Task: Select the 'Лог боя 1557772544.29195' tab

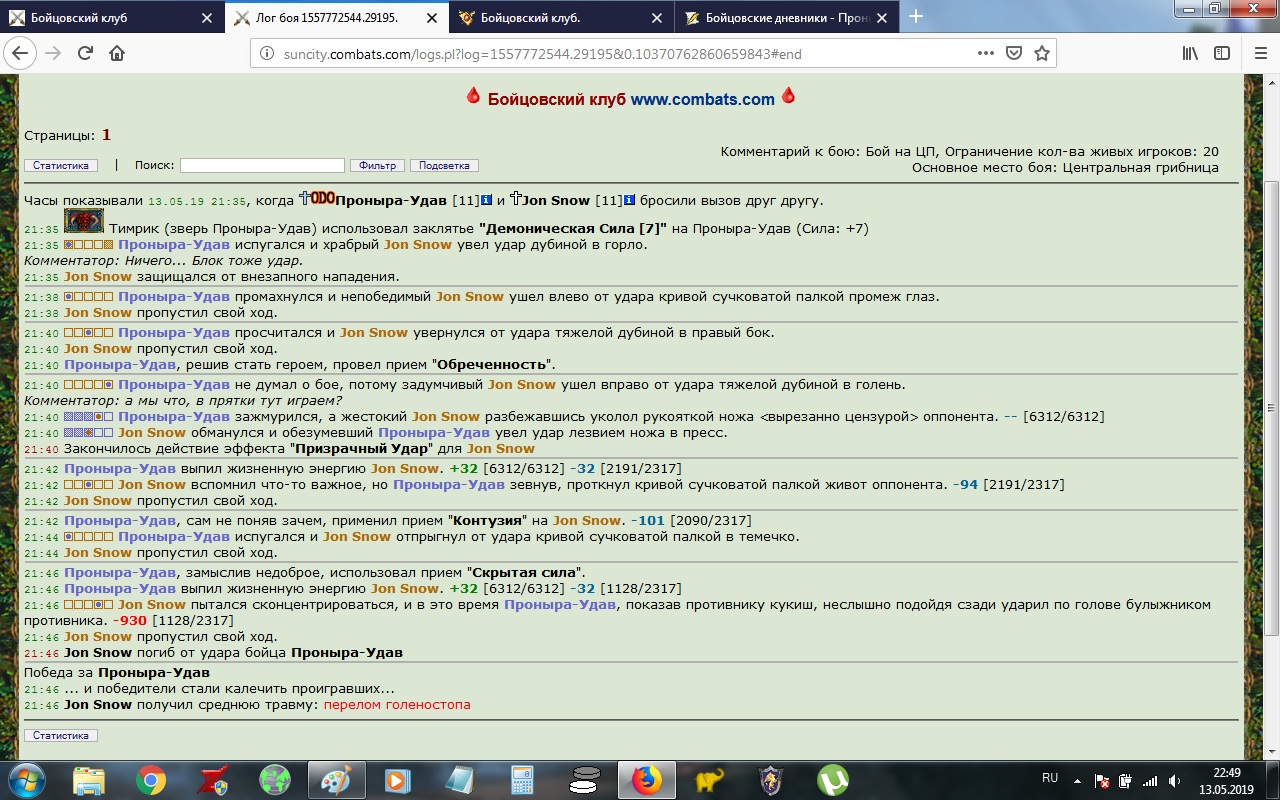Action: point(337,17)
